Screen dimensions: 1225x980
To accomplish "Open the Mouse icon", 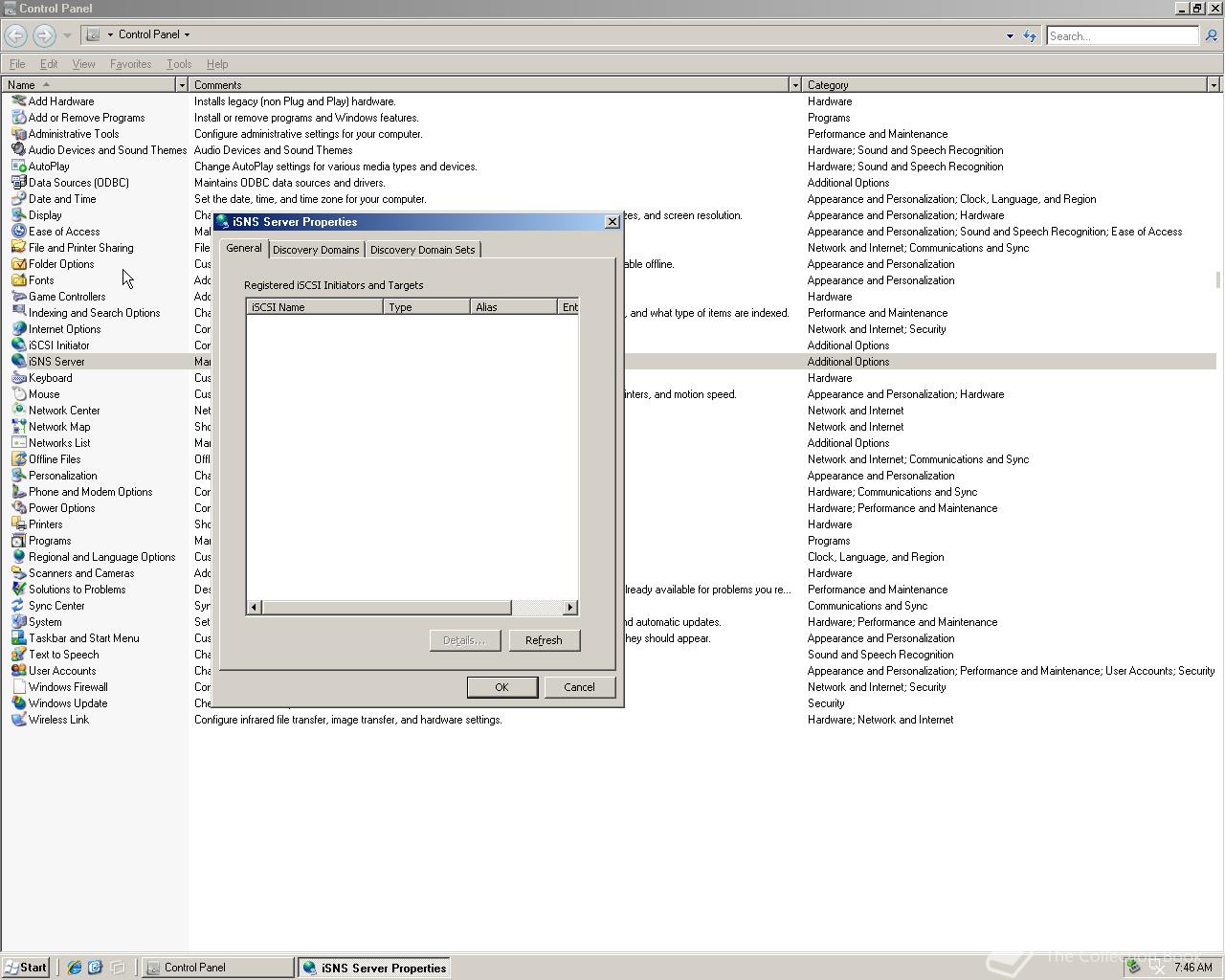I will click(18, 394).
